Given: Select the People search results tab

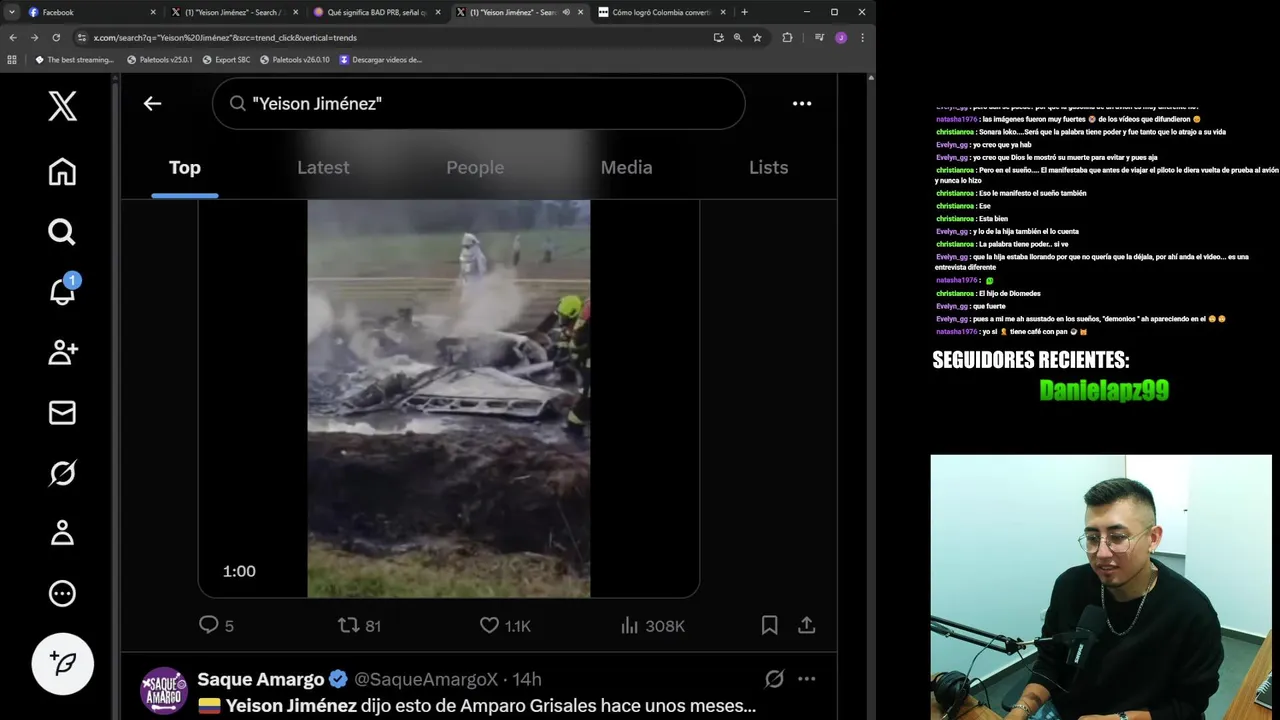Looking at the screenshot, I should tap(475, 168).
